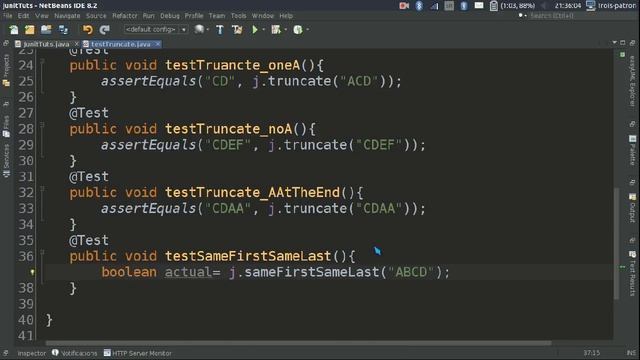Click the Build Project hammer icon

point(220,30)
